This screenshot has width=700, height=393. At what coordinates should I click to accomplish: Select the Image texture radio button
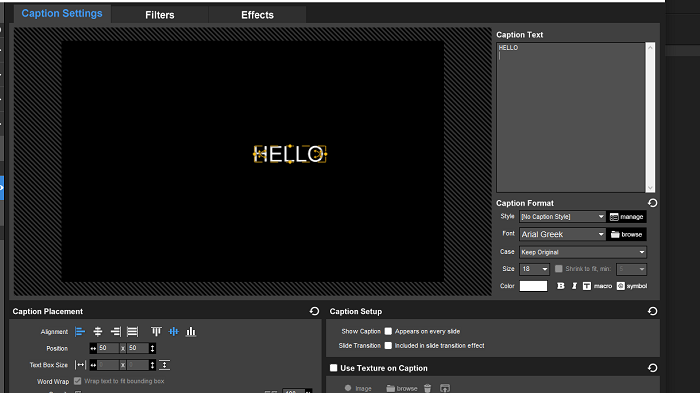pyautogui.click(x=348, y=388)
